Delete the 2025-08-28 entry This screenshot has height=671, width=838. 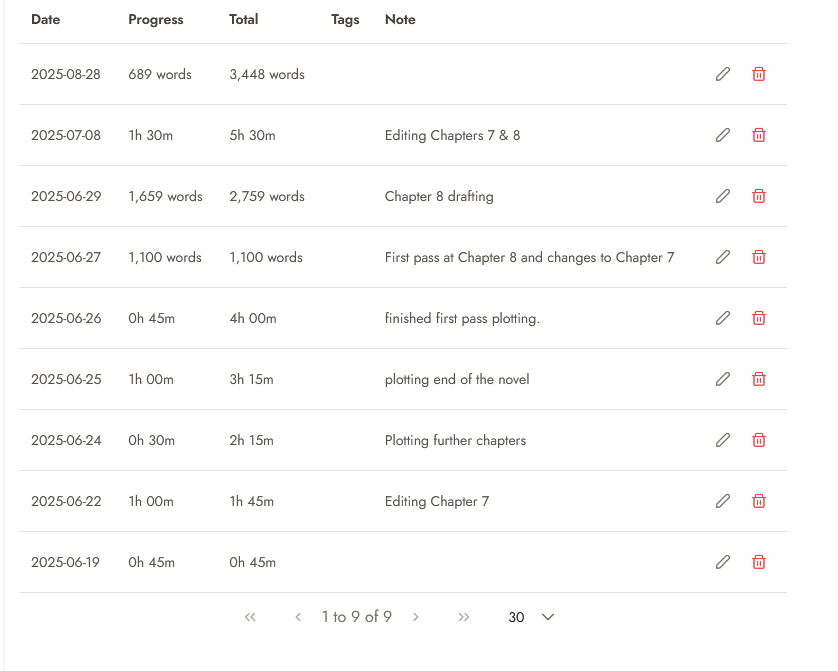tap(759, 74)
